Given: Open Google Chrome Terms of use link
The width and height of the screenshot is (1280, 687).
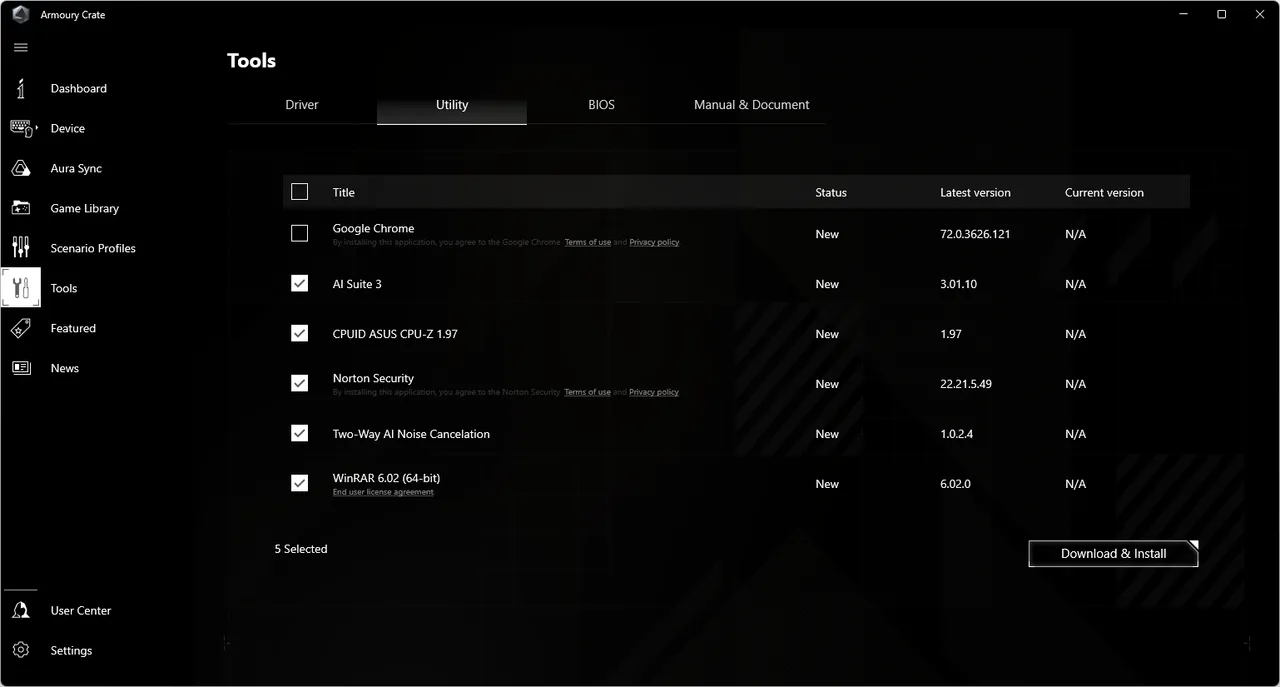Looking at the screenshot, I should (x=588, y=243).
